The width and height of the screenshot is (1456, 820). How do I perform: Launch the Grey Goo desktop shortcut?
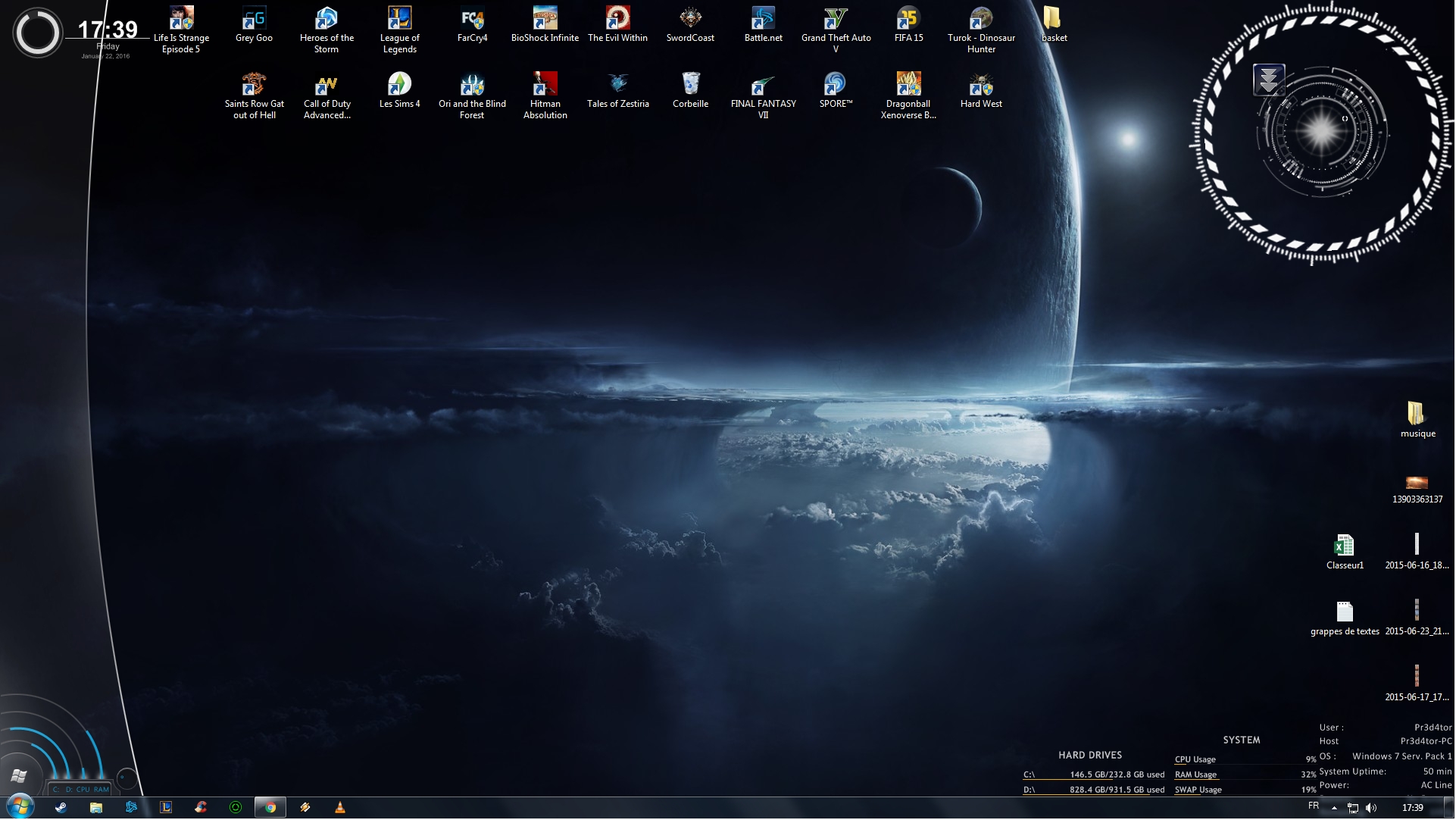point(255,25)
